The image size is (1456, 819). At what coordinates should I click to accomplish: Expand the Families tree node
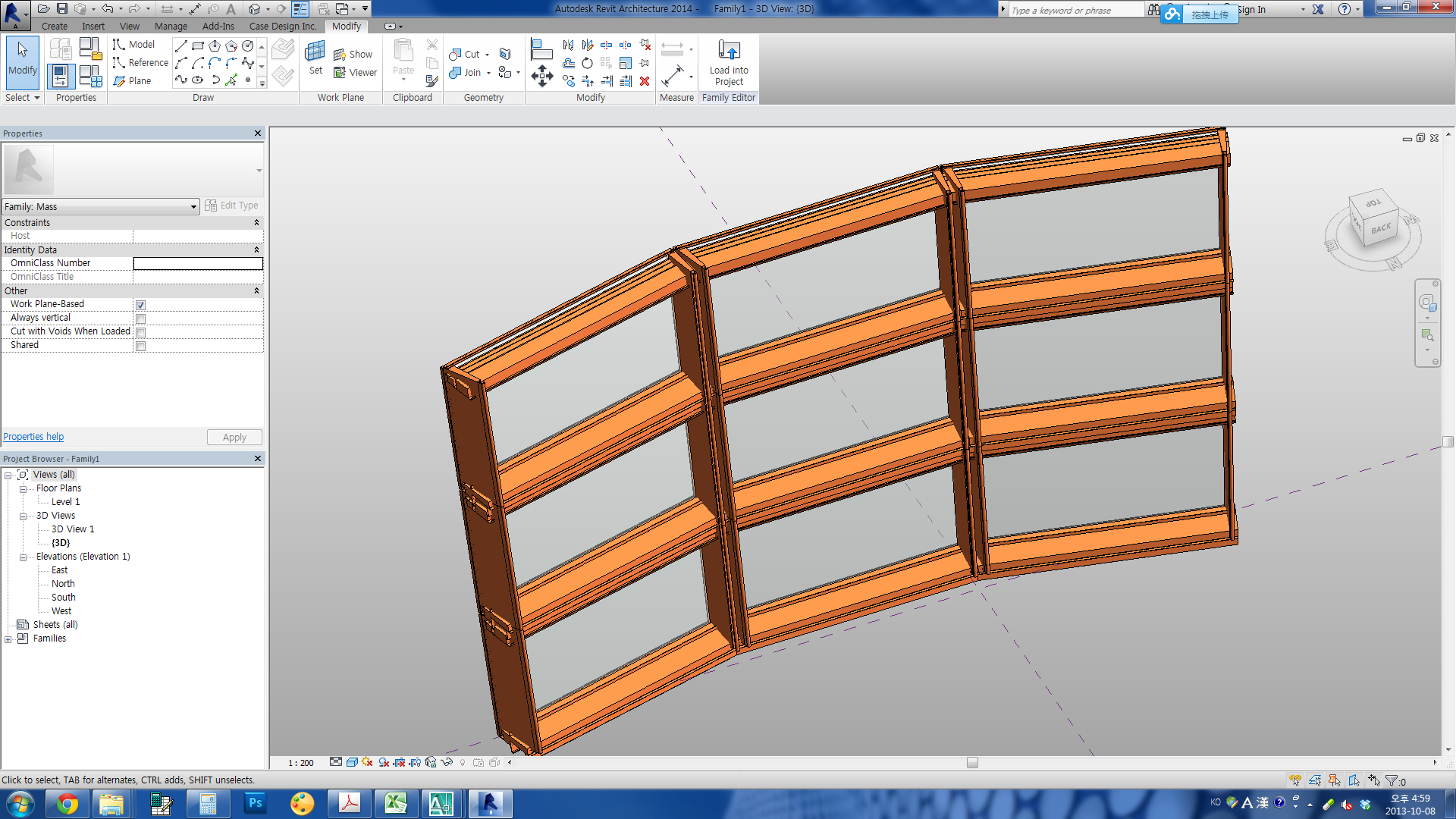tap(8, 639)
